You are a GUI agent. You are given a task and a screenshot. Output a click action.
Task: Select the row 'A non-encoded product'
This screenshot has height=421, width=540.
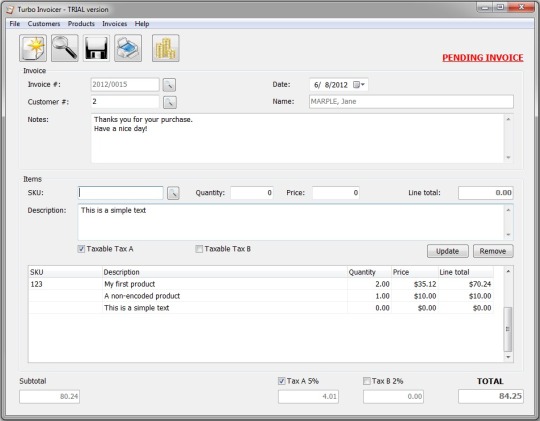coord(261,296)
